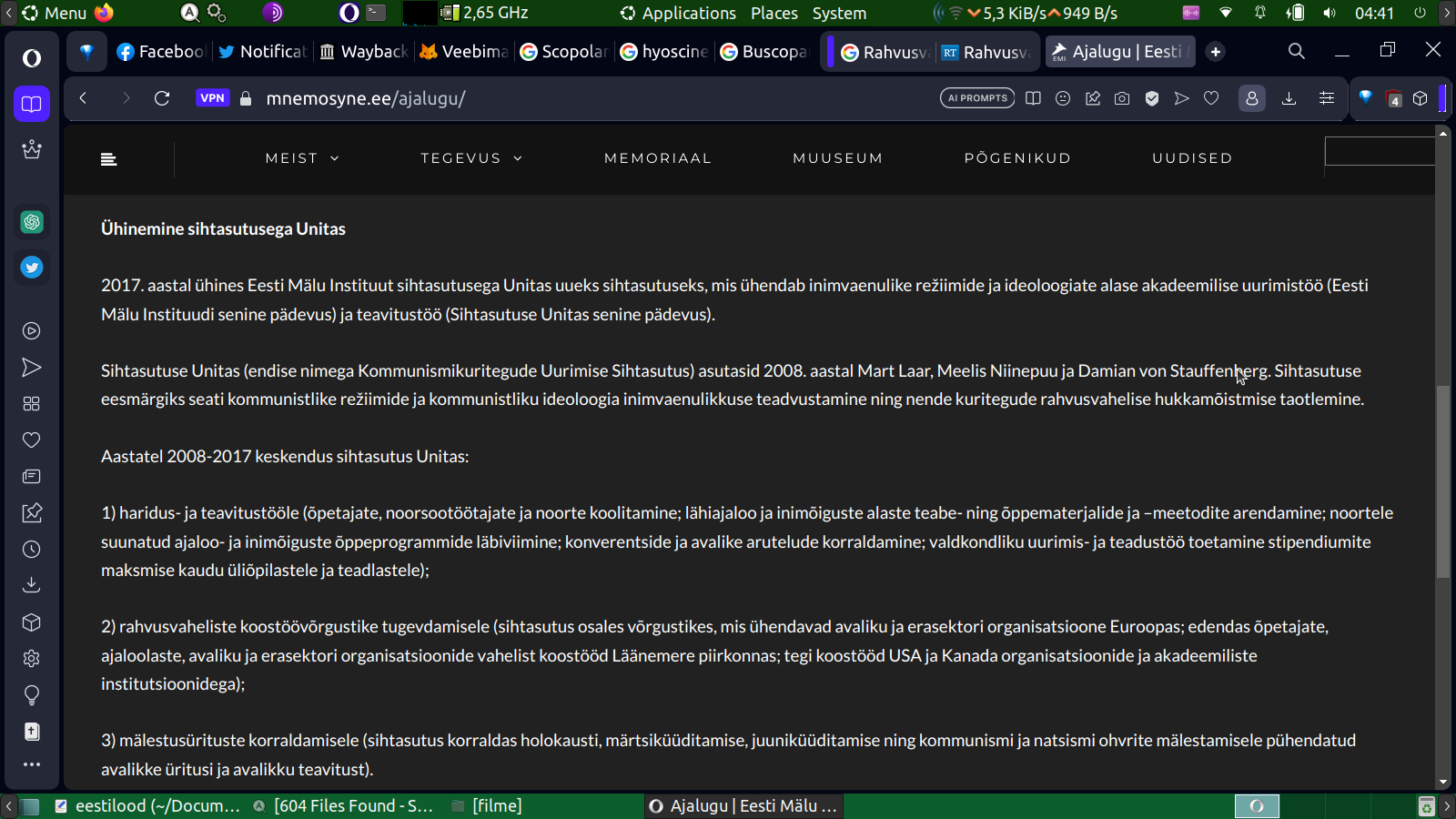The image size is (1456, 819).
Task: Open the Places menu on the top panel
Action: pyautogui.click(x=774, y=13)
